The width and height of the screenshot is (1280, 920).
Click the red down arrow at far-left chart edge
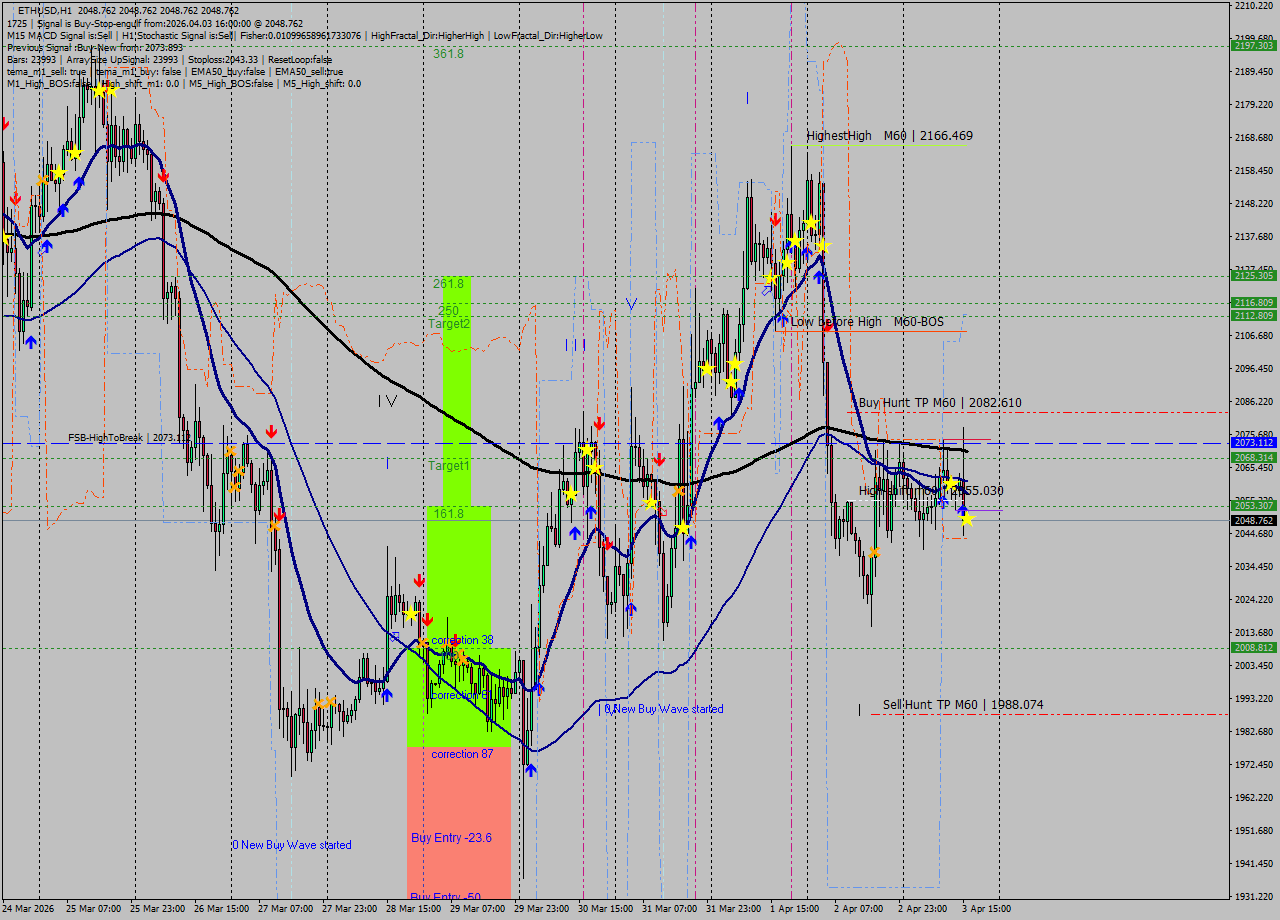(x=5, y=123)
